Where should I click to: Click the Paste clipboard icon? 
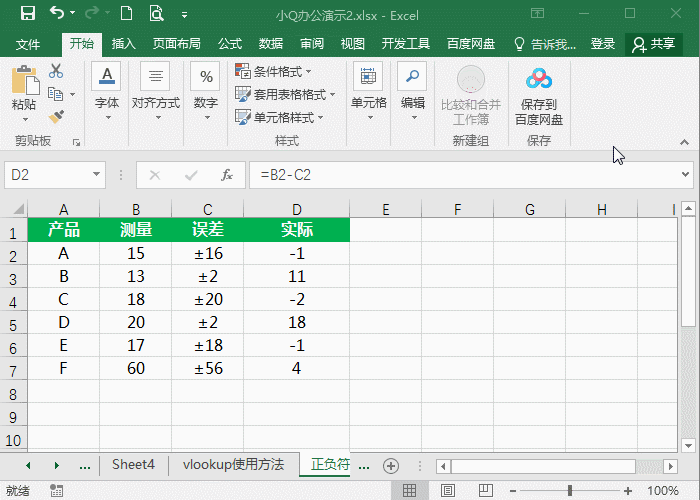pos(25,80)
